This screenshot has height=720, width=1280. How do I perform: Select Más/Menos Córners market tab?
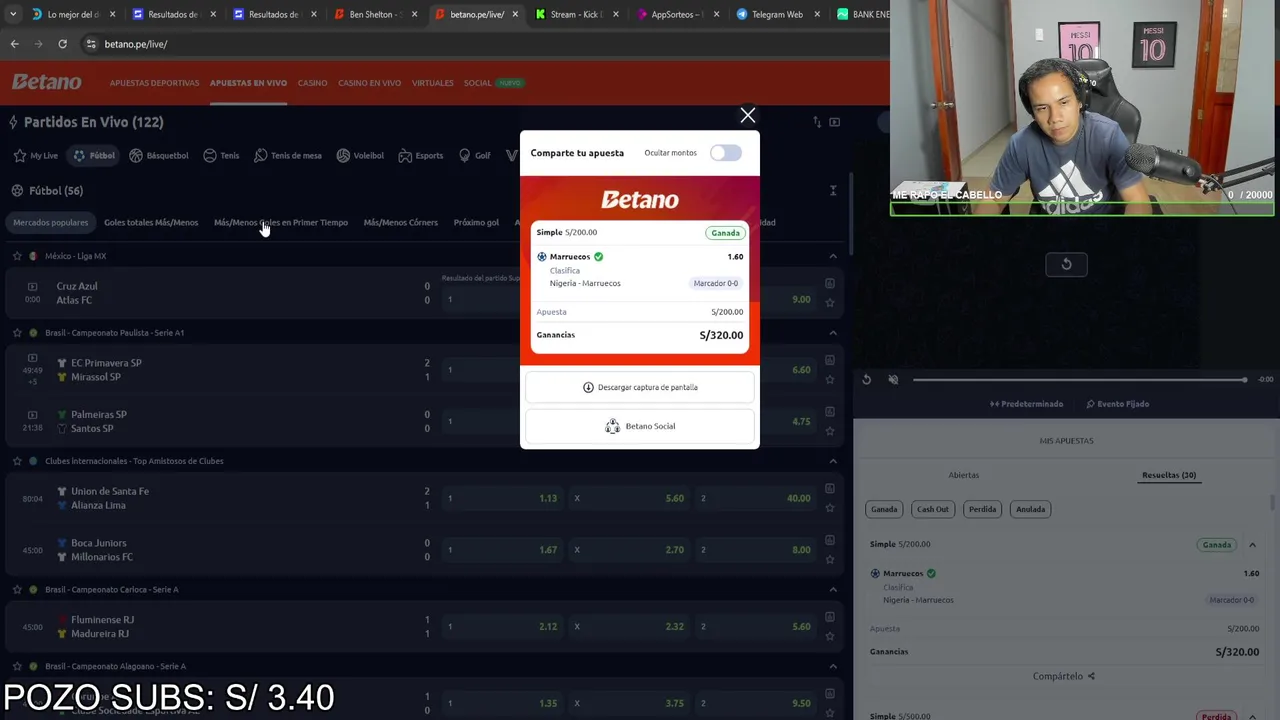400,222
